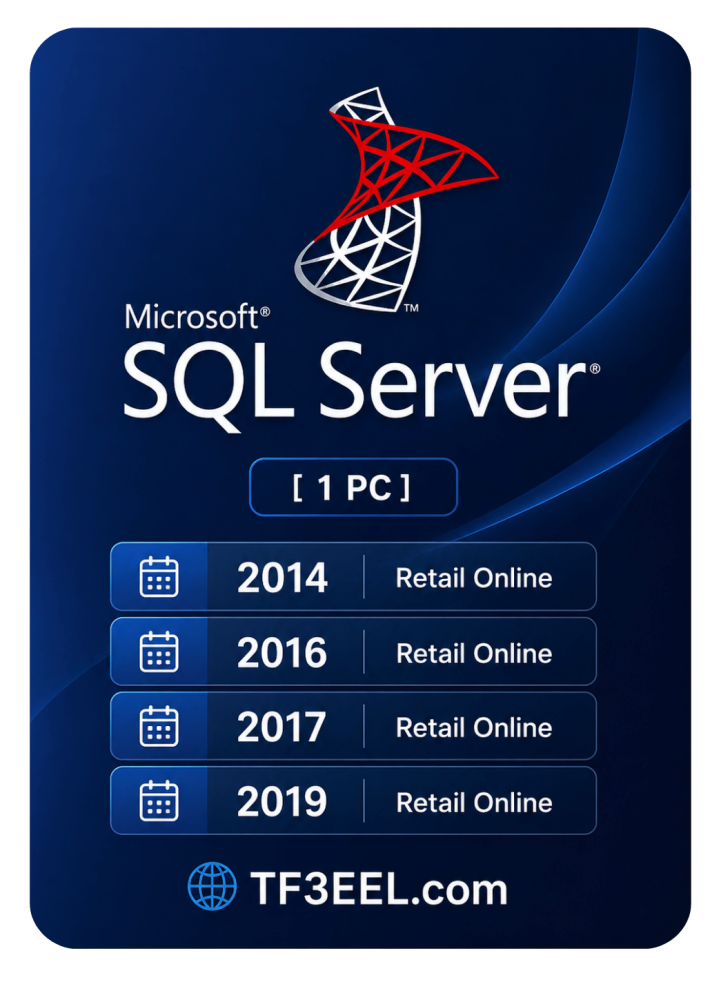Click the calendar icon beside 2019
721x1000 pixels.
pos(159,801)
